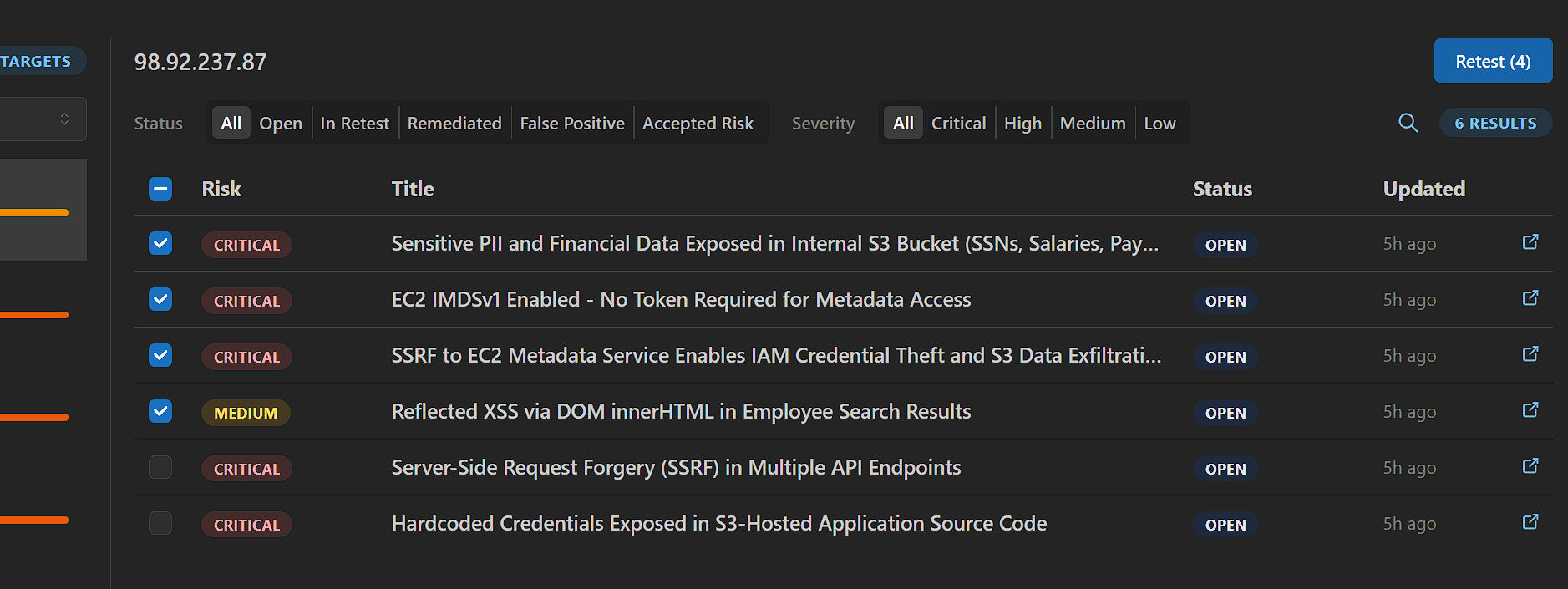Filter status by In Retest
The width and height of the screenshot is (1568, 589).
click(354, 124)
